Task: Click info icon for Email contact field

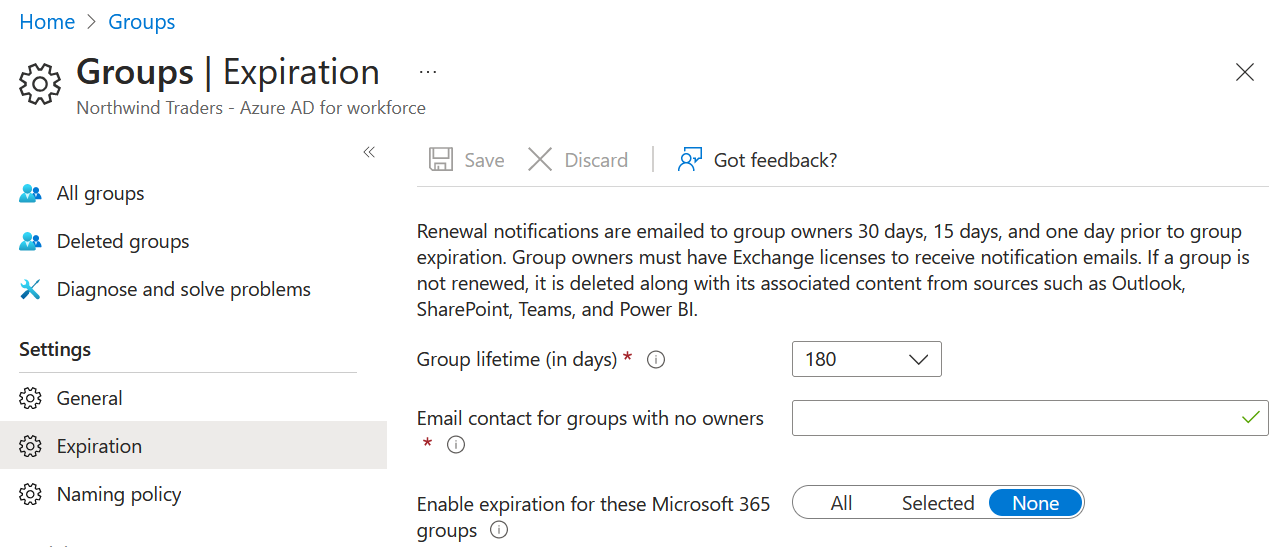Action: coord(456,445)
